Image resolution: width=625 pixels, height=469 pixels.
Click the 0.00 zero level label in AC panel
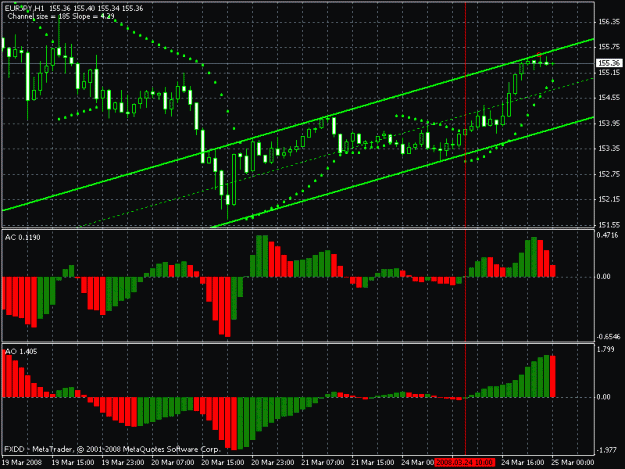pyautogui.click(x=603, y=277)
